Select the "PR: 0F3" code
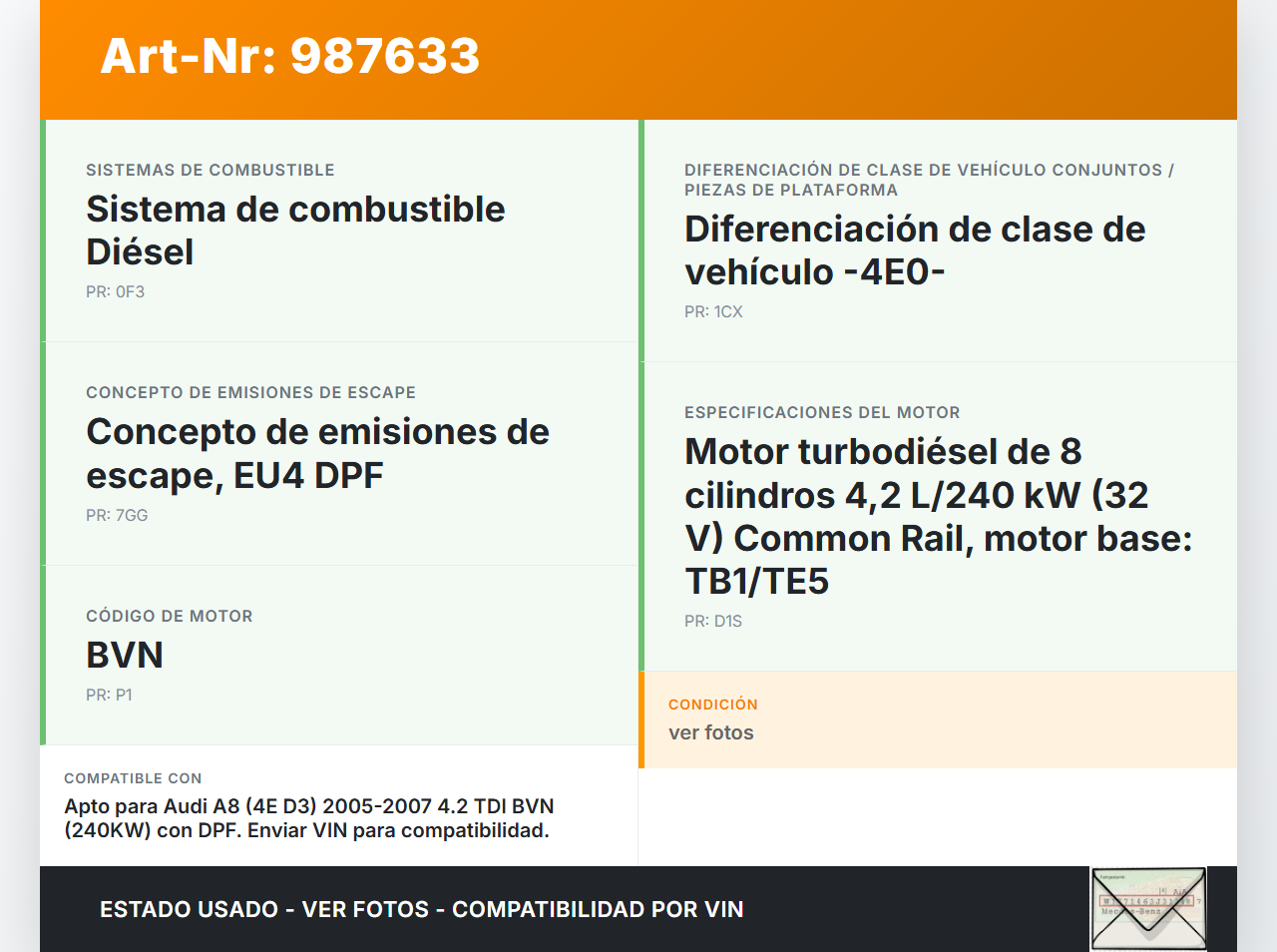The image size is (1277, 952). (116, 291)
